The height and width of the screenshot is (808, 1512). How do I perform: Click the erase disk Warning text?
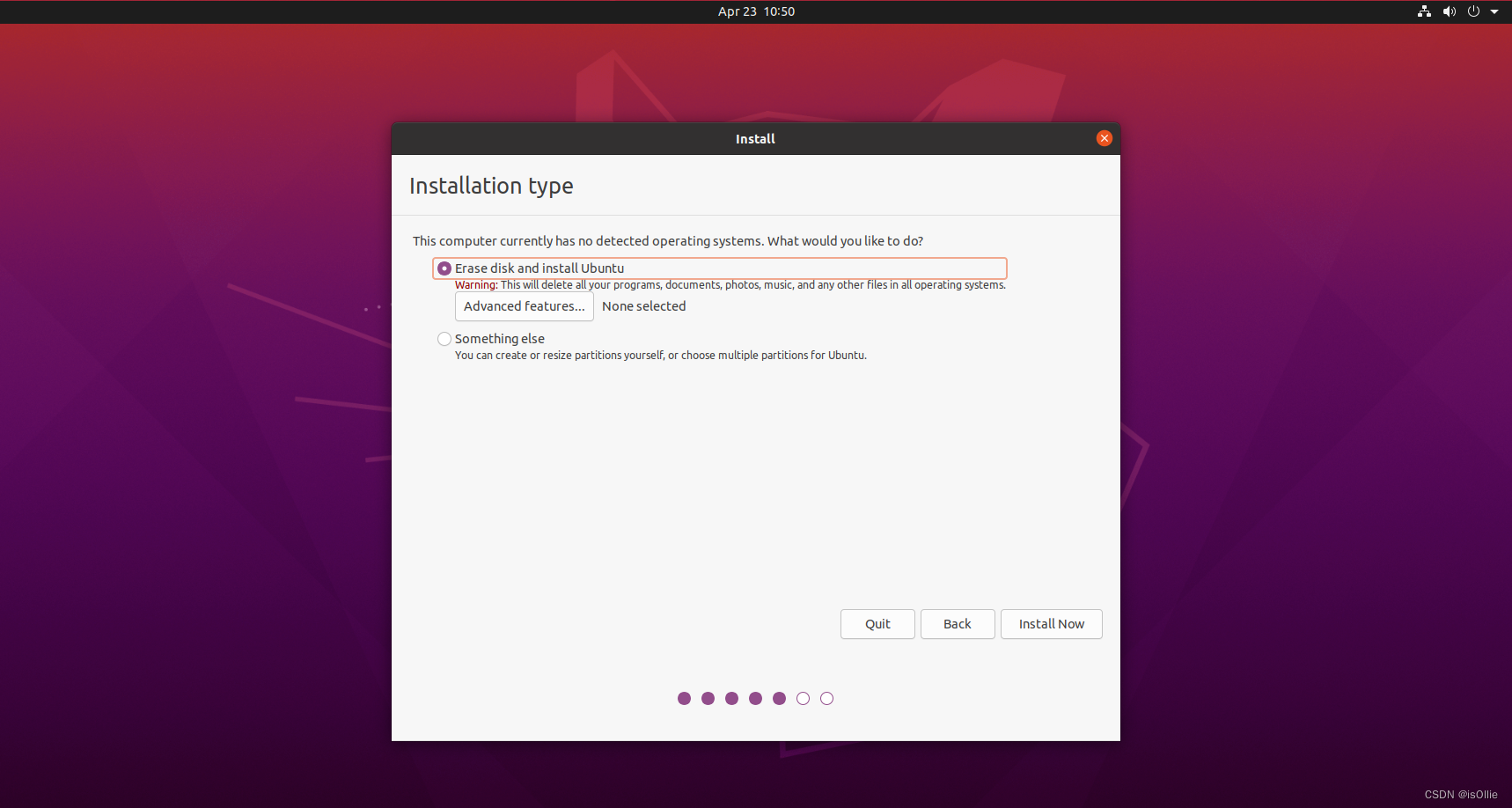(730, 285)
